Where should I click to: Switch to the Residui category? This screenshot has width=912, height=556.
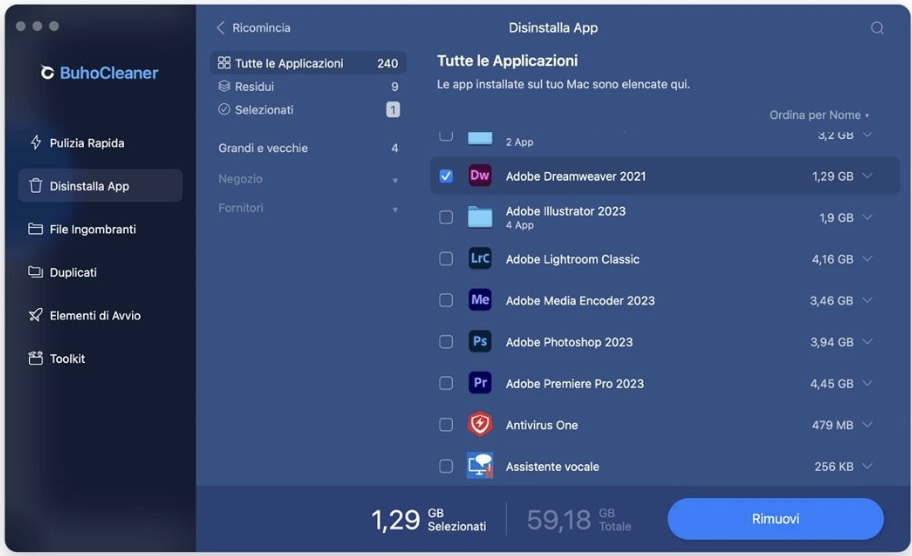(254, 87)
